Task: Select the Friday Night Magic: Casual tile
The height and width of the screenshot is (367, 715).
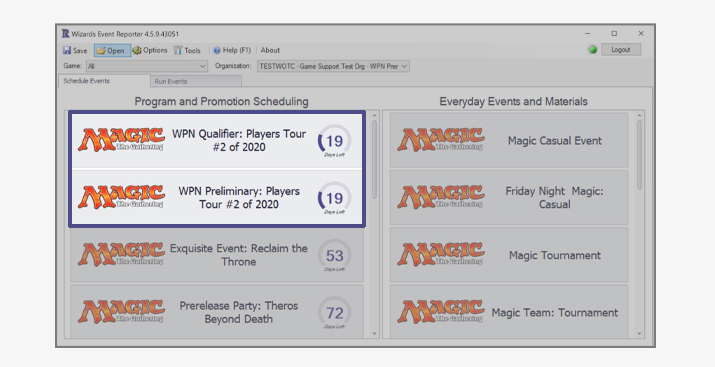Action: 509,197
